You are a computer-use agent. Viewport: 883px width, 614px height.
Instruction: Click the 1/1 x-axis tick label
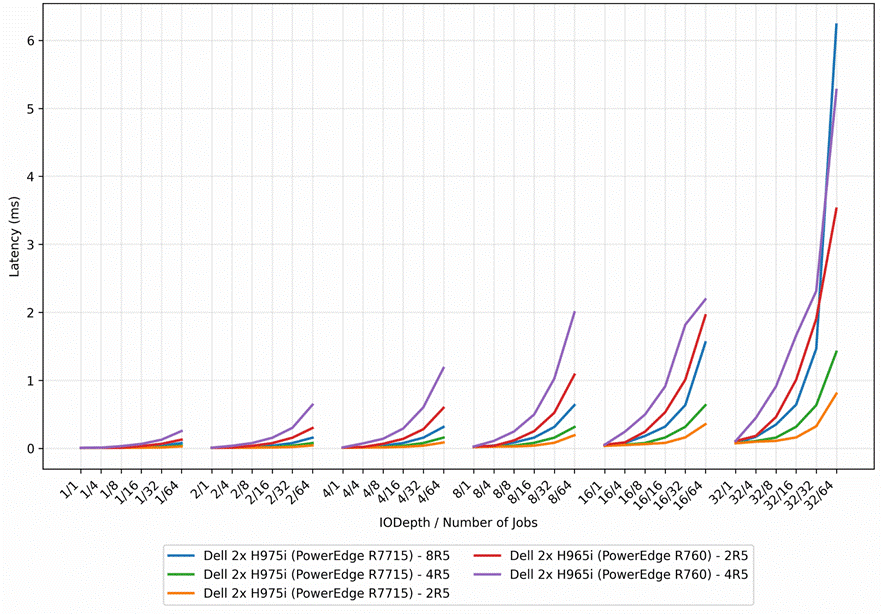tap(69, 488)
